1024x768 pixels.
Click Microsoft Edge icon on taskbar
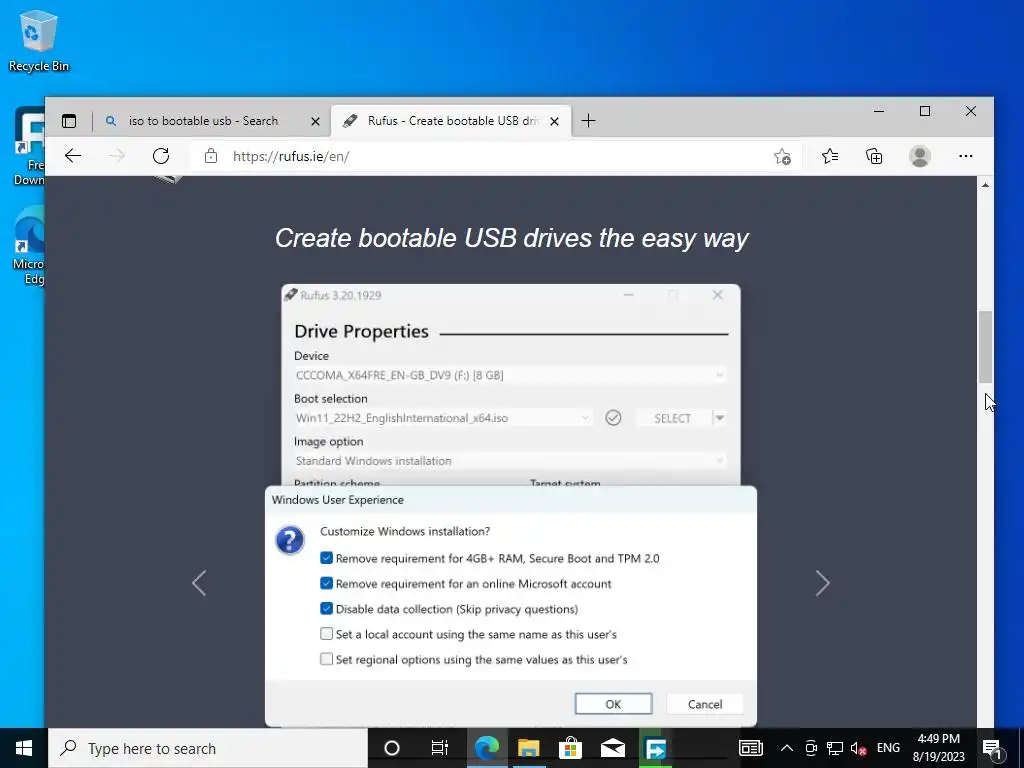[487, 748]
